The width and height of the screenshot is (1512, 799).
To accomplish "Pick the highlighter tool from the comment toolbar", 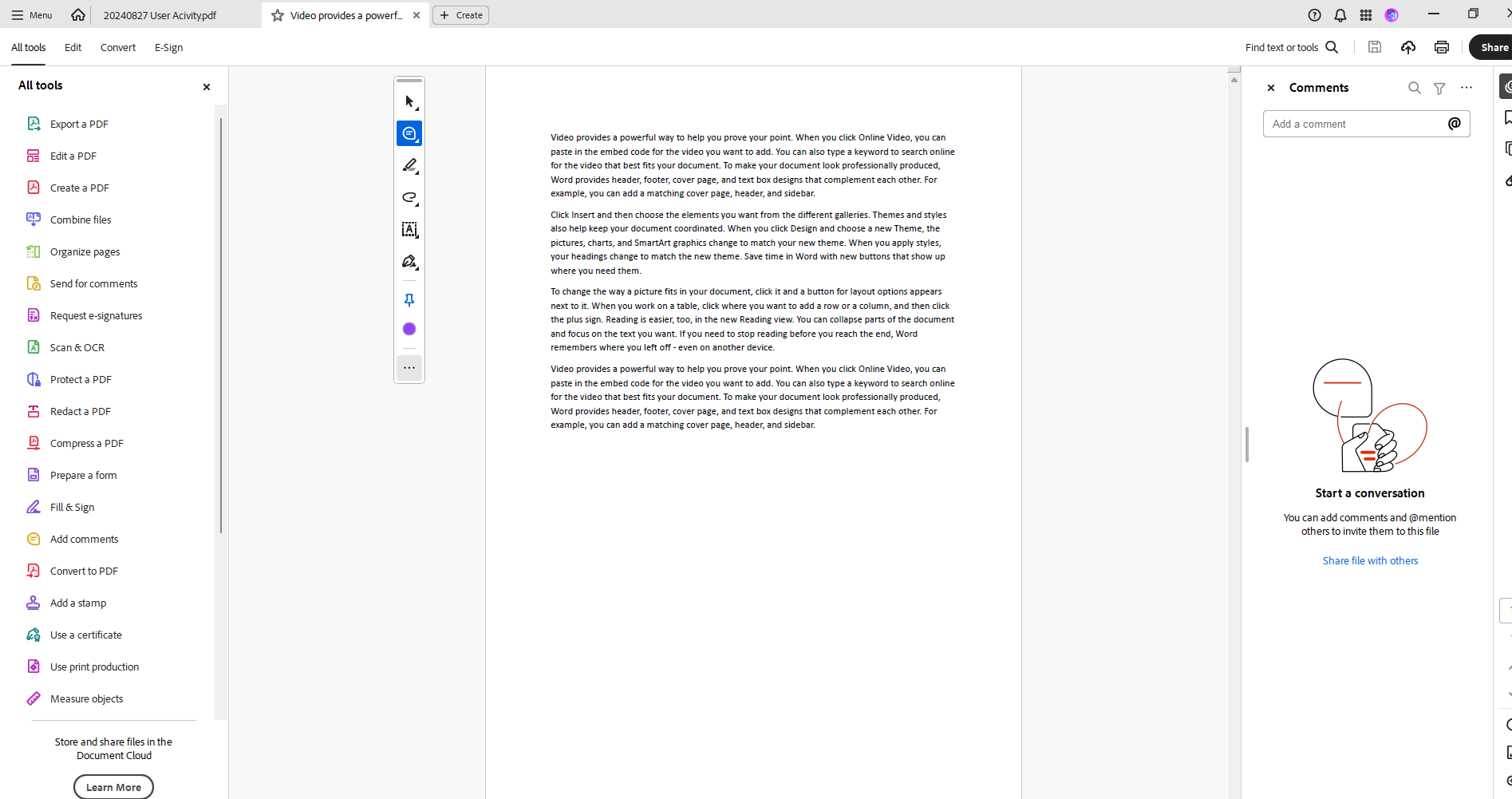I will [409, 165].
